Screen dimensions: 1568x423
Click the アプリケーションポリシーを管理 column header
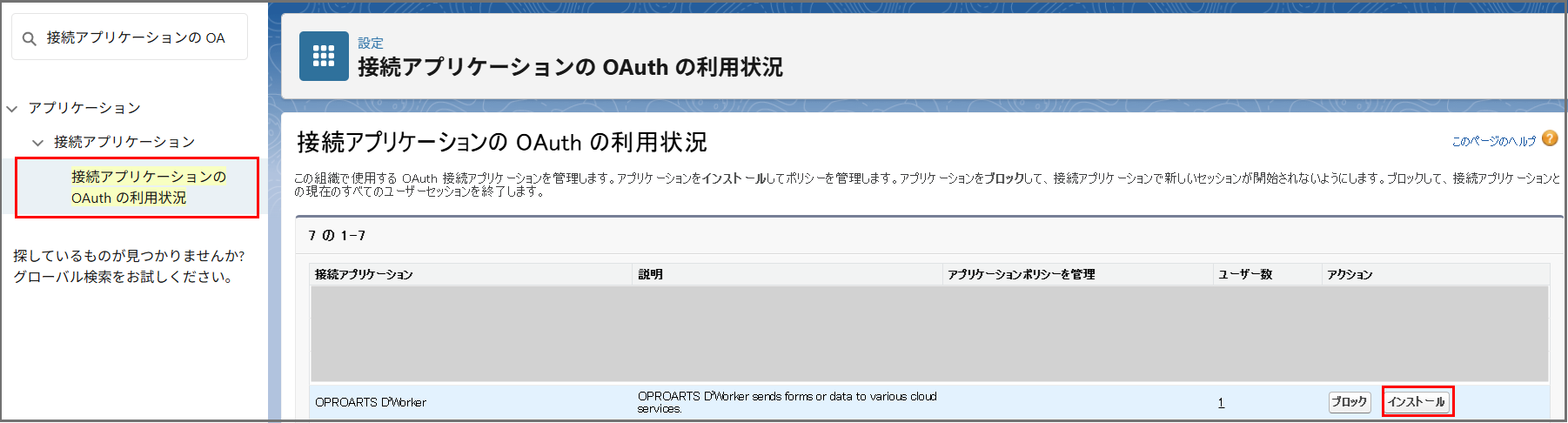coord(1021,274)
